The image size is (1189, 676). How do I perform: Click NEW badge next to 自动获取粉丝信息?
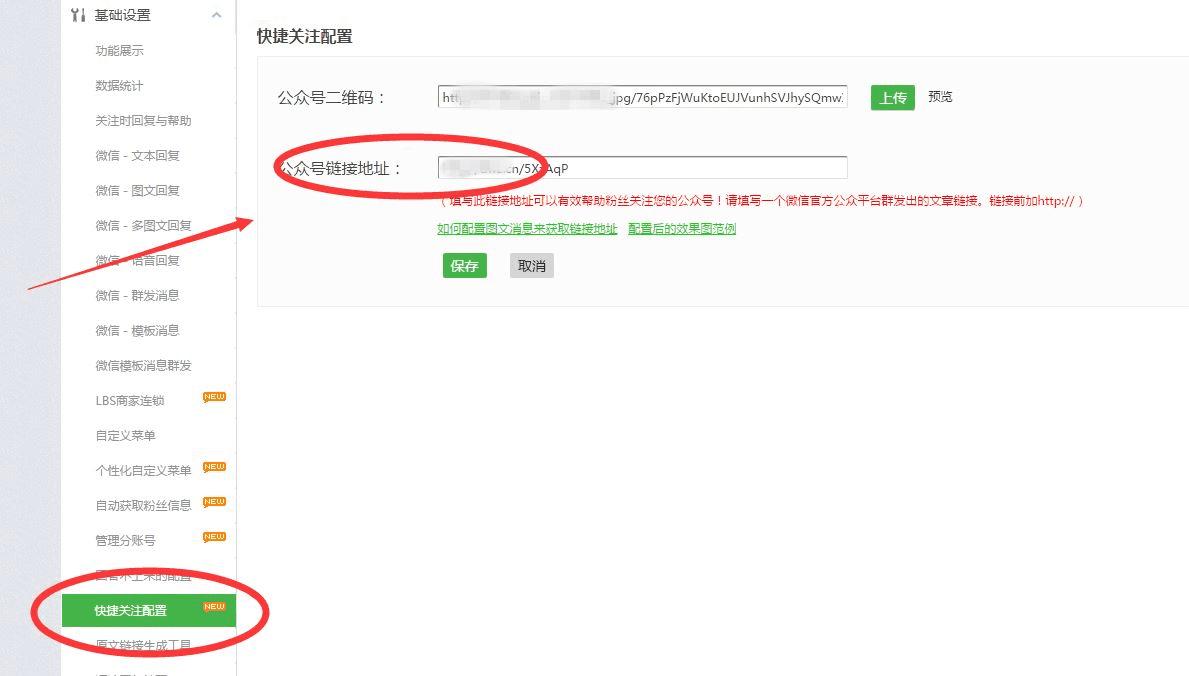click(215, 501)
